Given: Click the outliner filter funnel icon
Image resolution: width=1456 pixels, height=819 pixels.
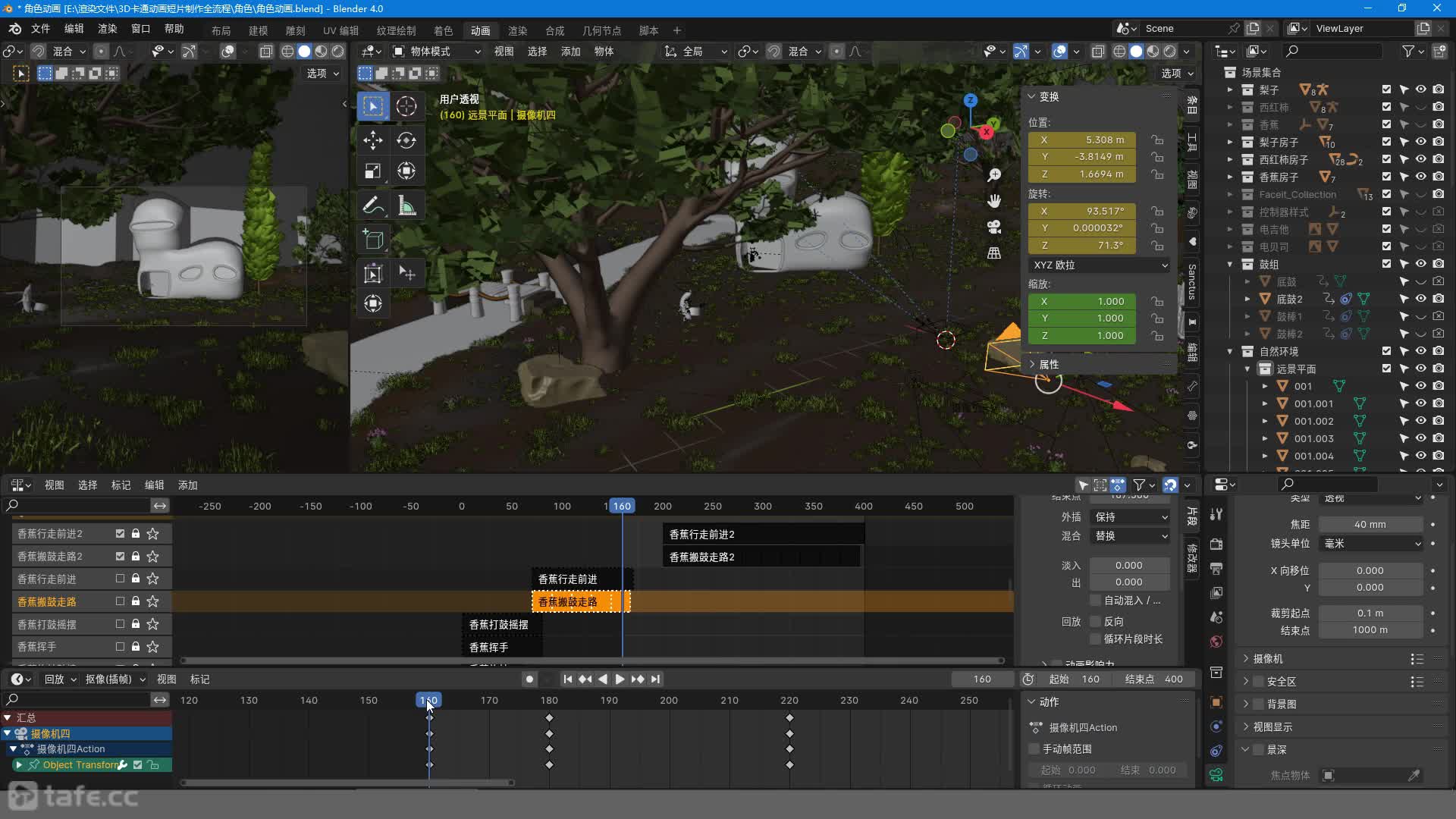Looking at the screenshot, I should click(x=1408, y=51).
